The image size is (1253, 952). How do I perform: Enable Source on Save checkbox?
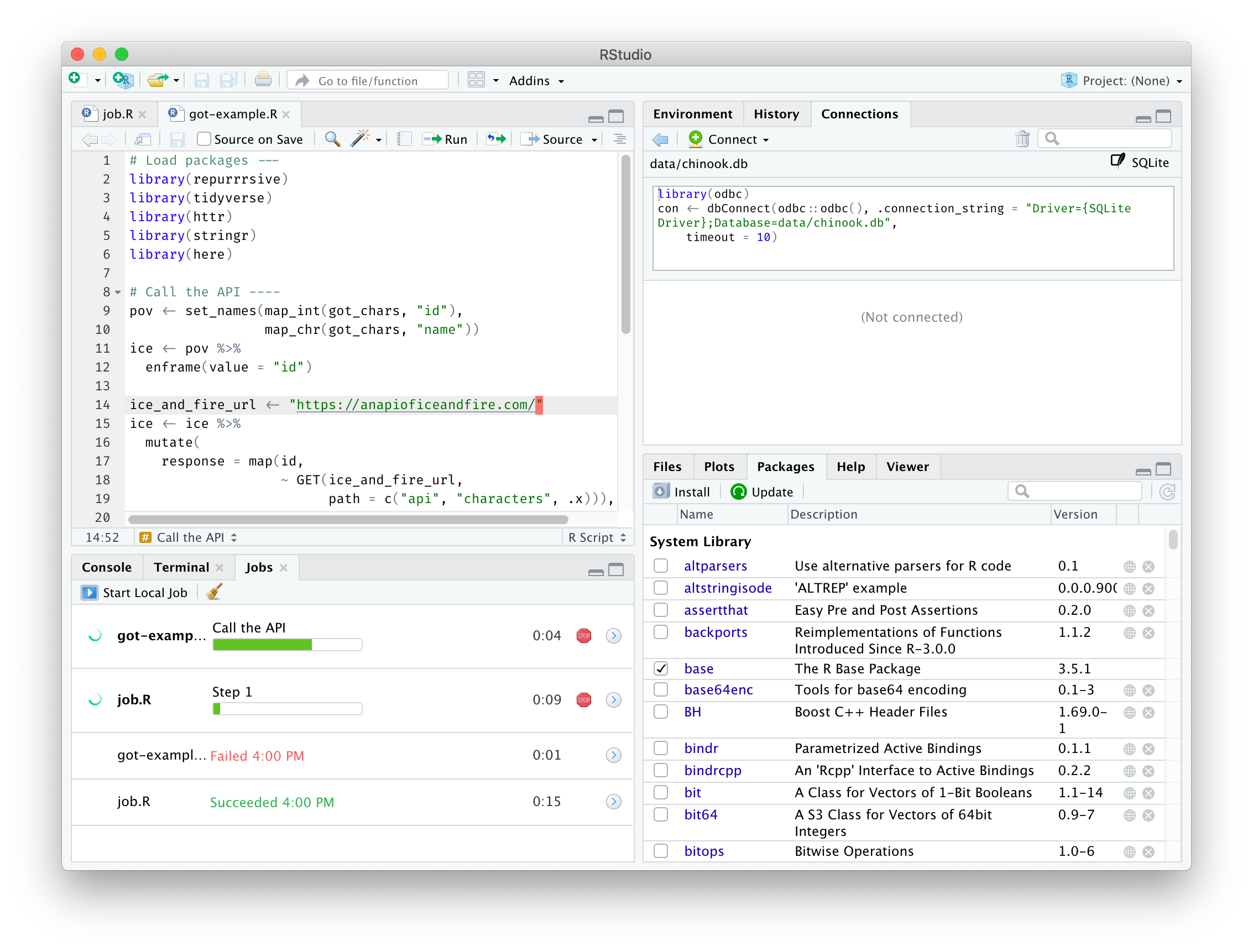203,139
